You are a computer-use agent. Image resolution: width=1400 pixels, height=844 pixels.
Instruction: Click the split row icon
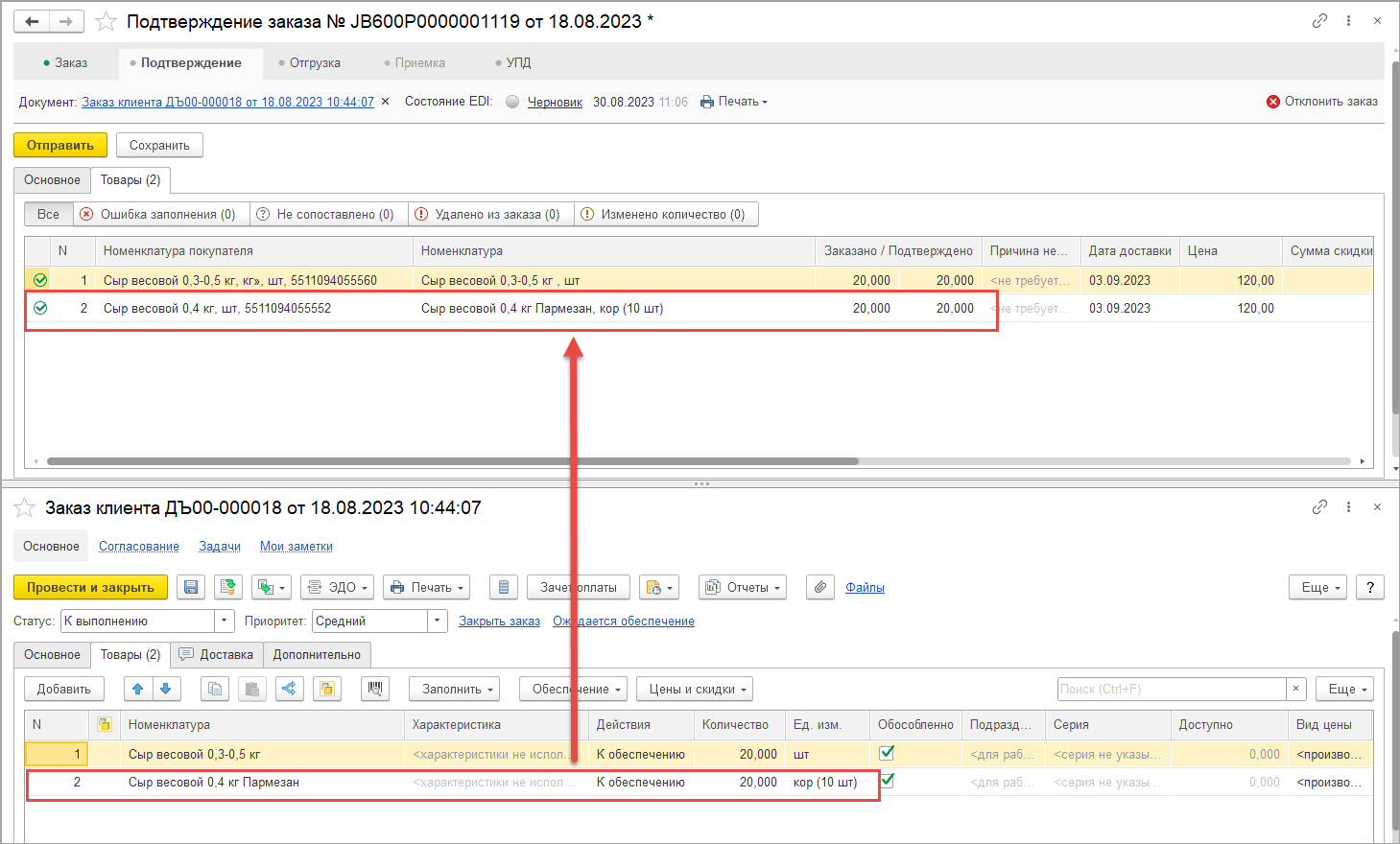click(289, 689)
